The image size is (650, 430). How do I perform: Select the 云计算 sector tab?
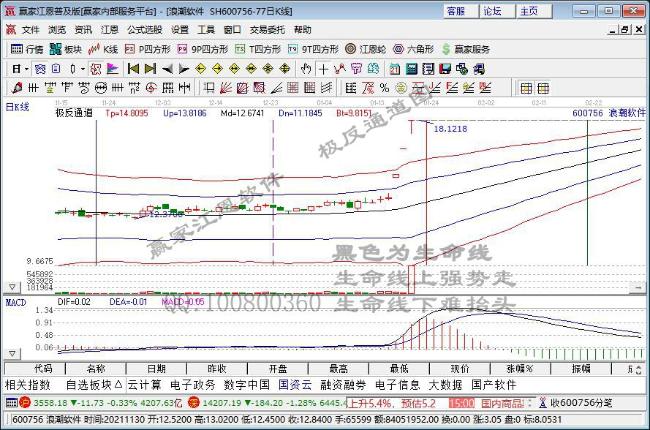(144, 385)
